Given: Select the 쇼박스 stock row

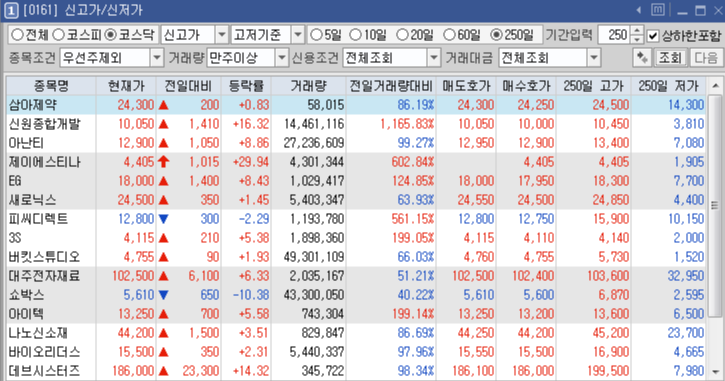Looking at the screenshot, I should 356,295.
